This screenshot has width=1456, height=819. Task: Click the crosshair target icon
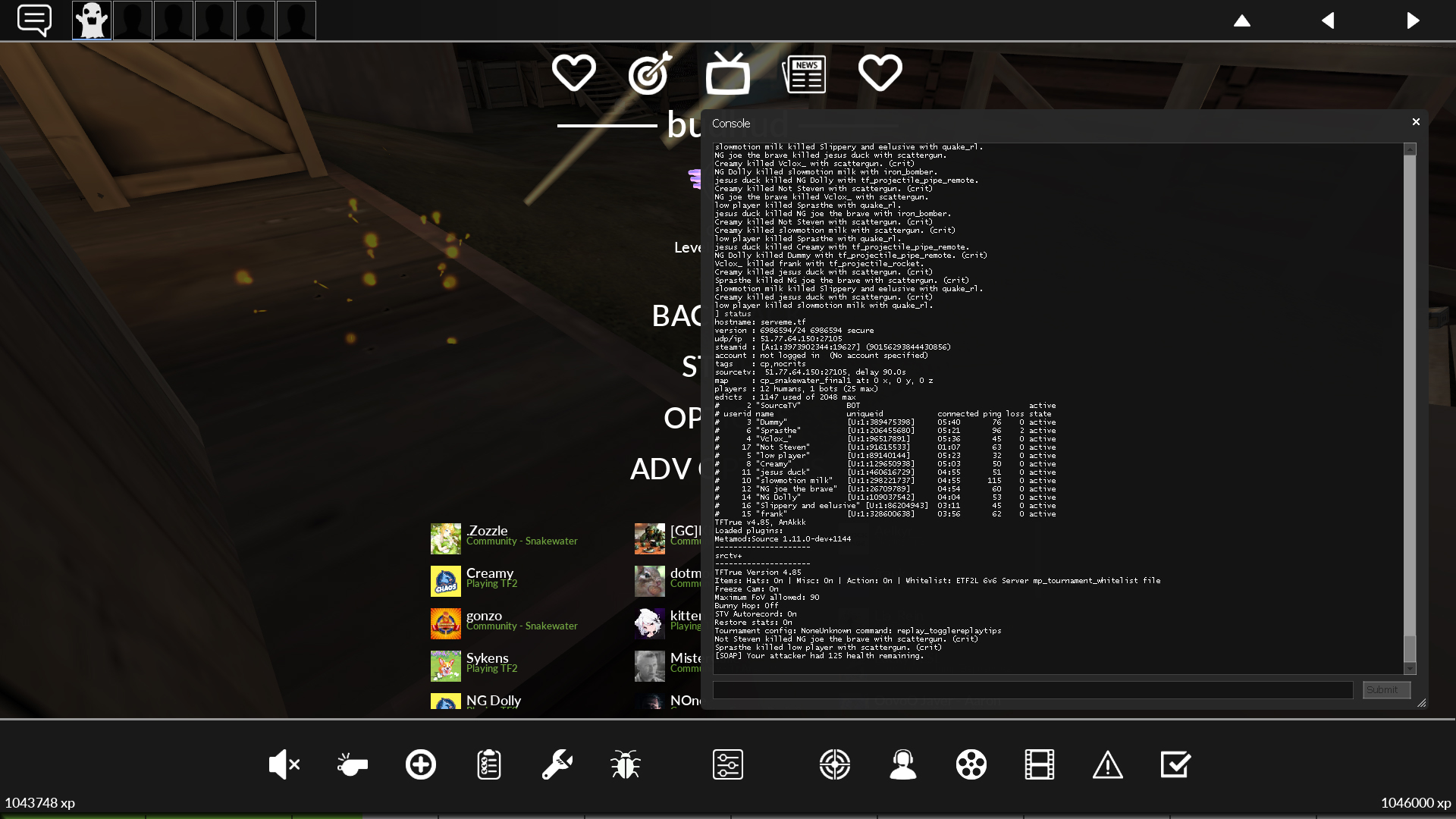point(835,764)
